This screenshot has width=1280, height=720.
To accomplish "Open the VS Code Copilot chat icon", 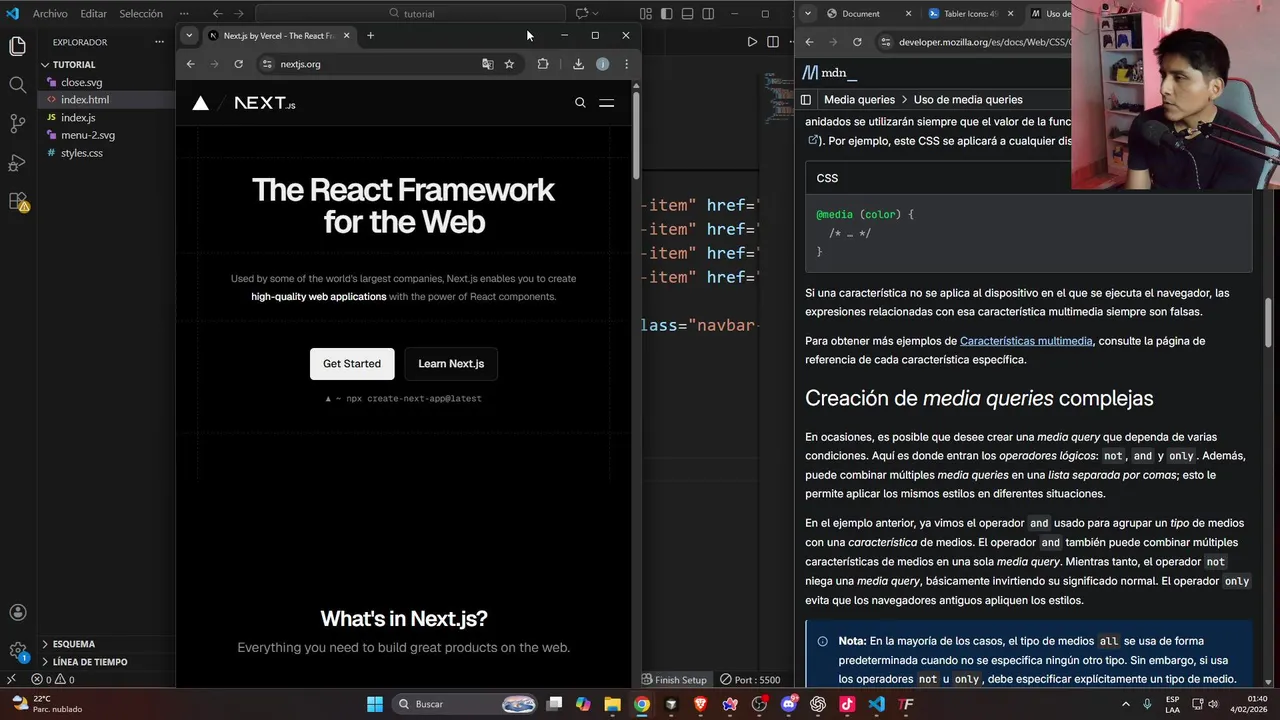I will click(580, 13).
